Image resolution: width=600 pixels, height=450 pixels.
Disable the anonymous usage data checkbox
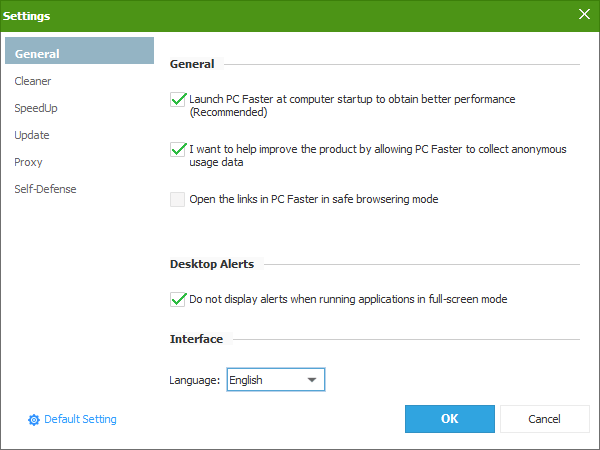point(178,149)
